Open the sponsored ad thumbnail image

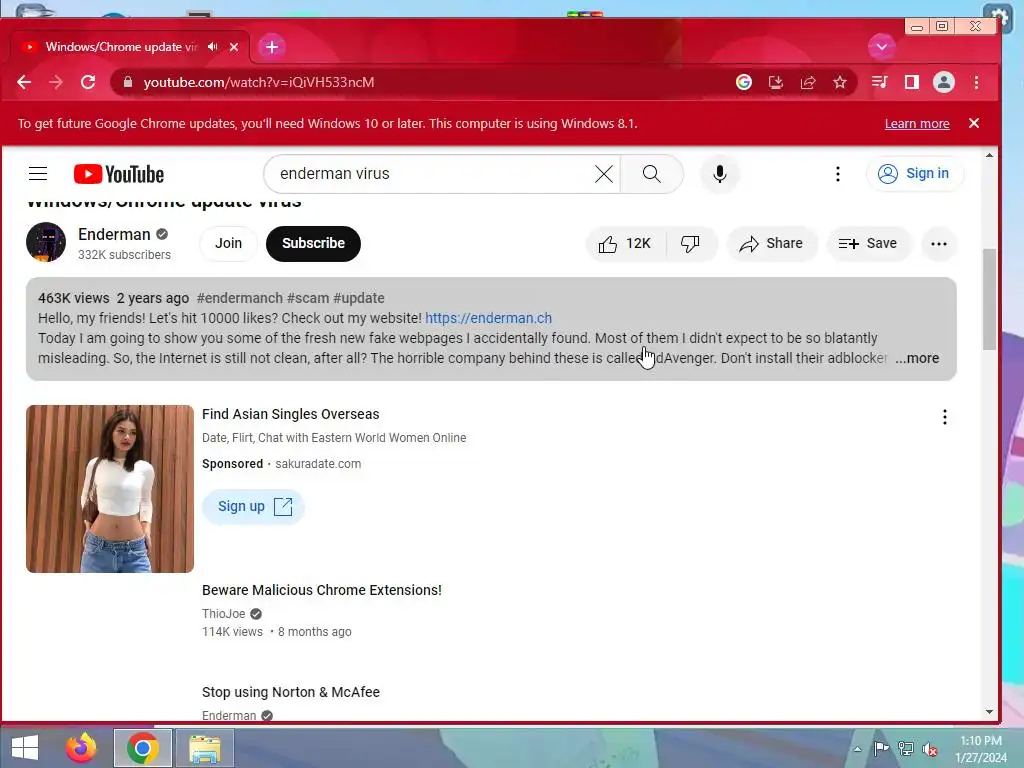[110, 488]
